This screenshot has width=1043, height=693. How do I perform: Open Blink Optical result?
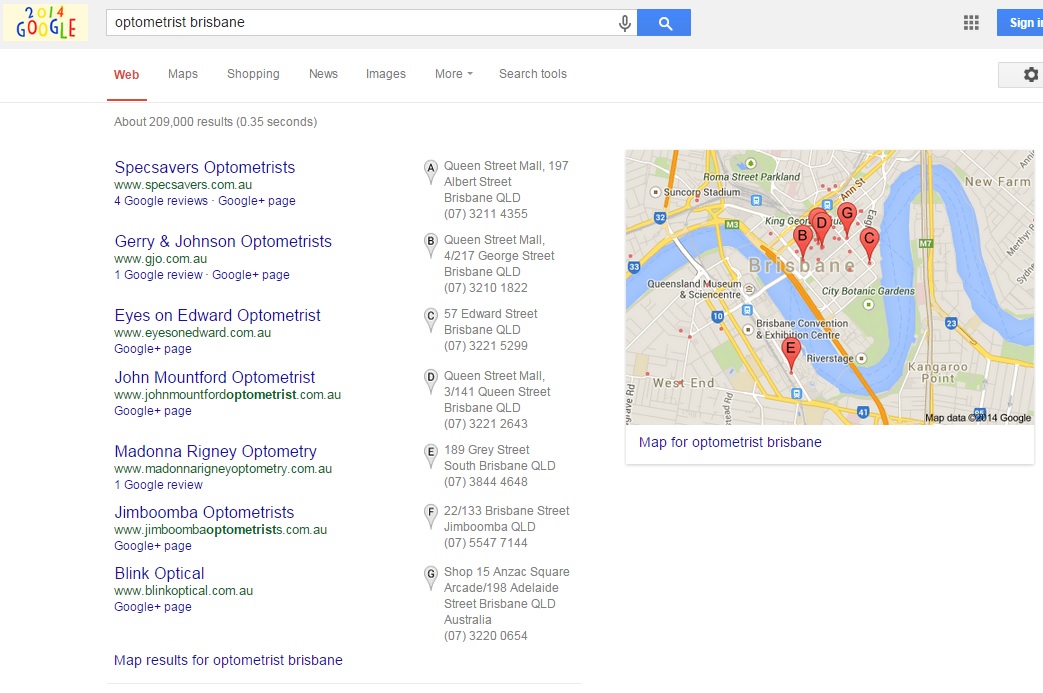160,573
